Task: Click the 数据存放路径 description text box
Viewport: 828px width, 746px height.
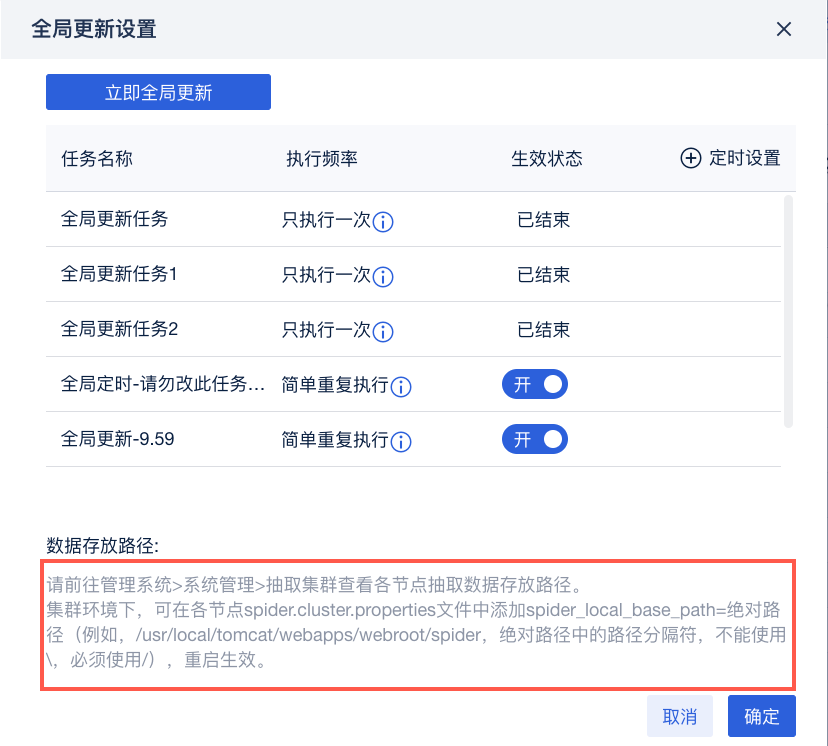Action: click(x=418, y=625)
